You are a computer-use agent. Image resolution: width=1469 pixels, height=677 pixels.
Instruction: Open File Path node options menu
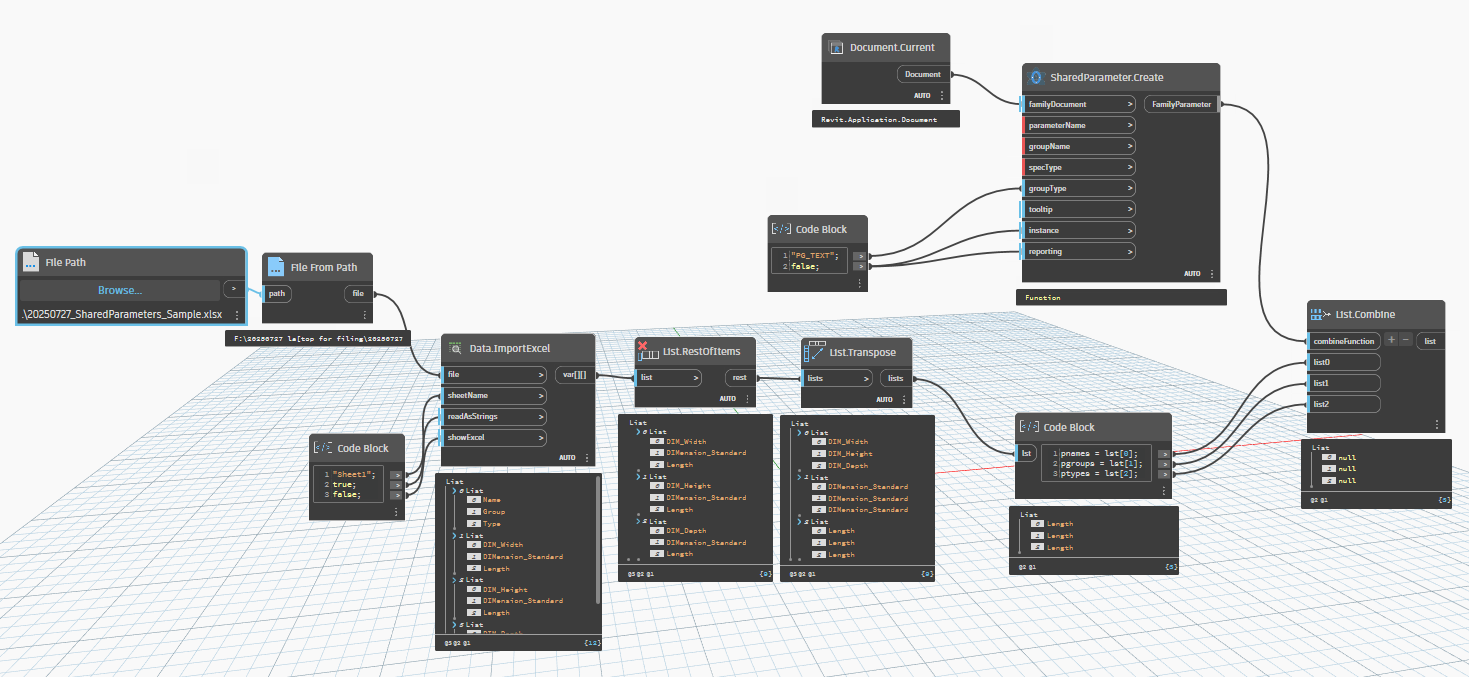[x=237, y=314]
